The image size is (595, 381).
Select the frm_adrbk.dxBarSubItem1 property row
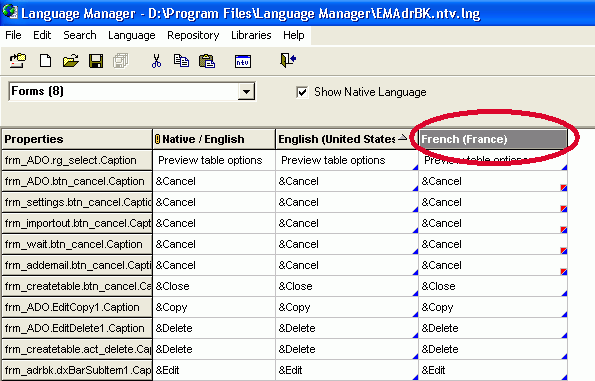pyautogui.click(x=77, y=370)
